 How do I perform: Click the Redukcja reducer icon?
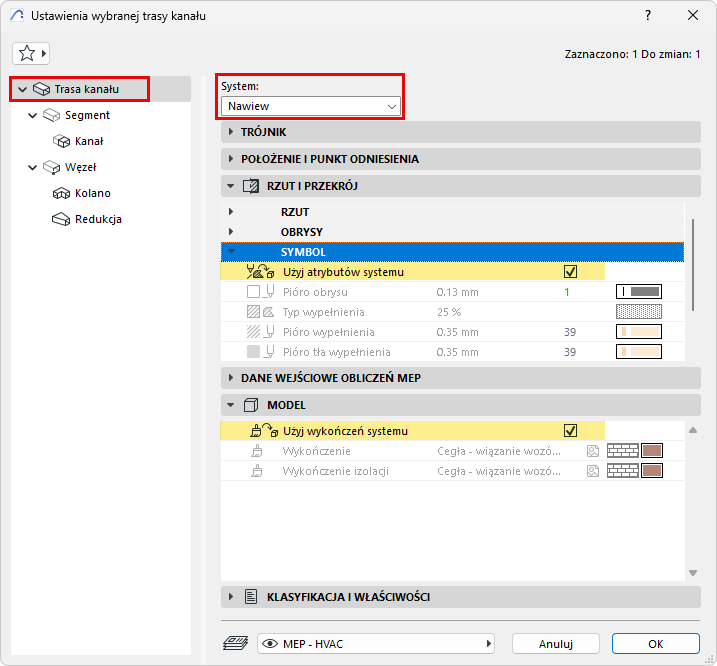61,219
